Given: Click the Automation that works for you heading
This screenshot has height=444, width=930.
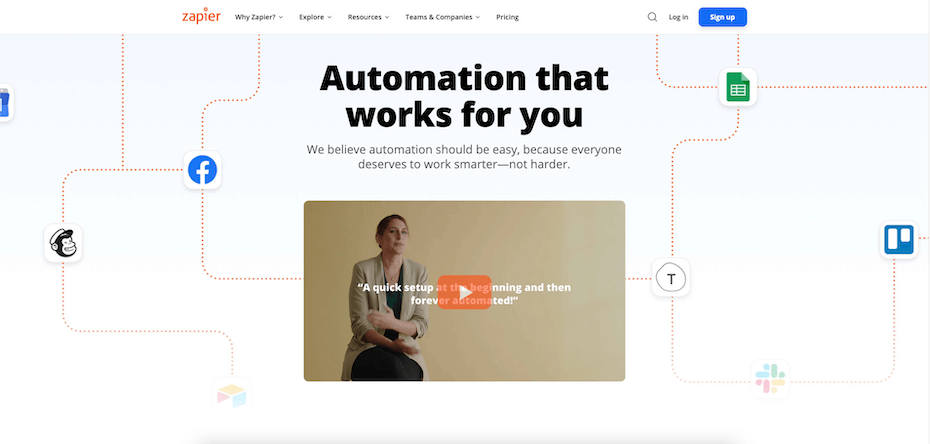Looking at the screenshot, I should (x=464, y=97).
